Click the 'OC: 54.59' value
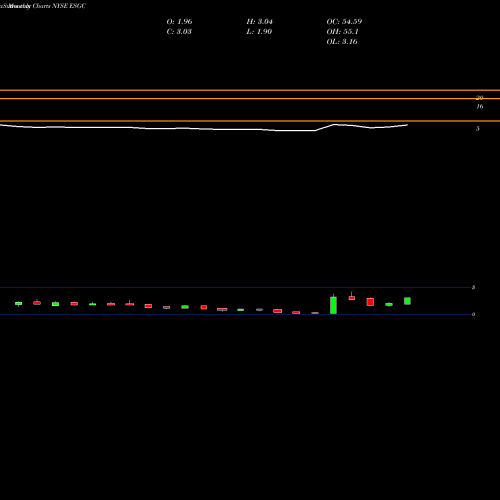The image size is (500, 500). (344, 22)
